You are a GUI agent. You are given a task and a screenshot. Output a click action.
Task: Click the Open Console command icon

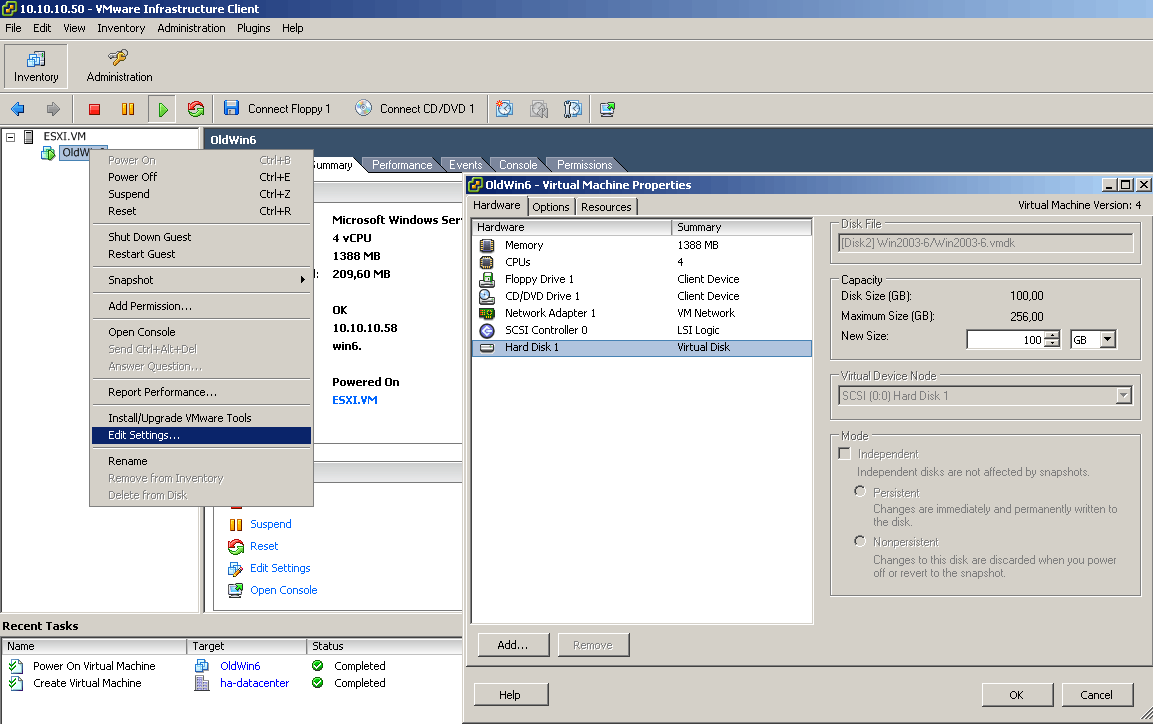coord(235,590)
